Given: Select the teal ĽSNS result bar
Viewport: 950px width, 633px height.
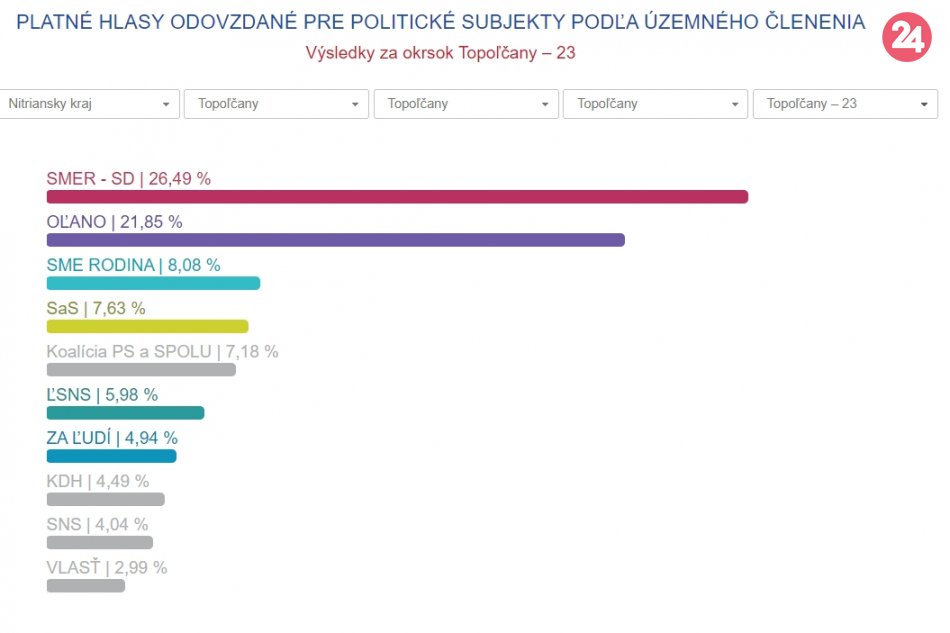Looking at the screenshot, I should click(x=125, y=413).
